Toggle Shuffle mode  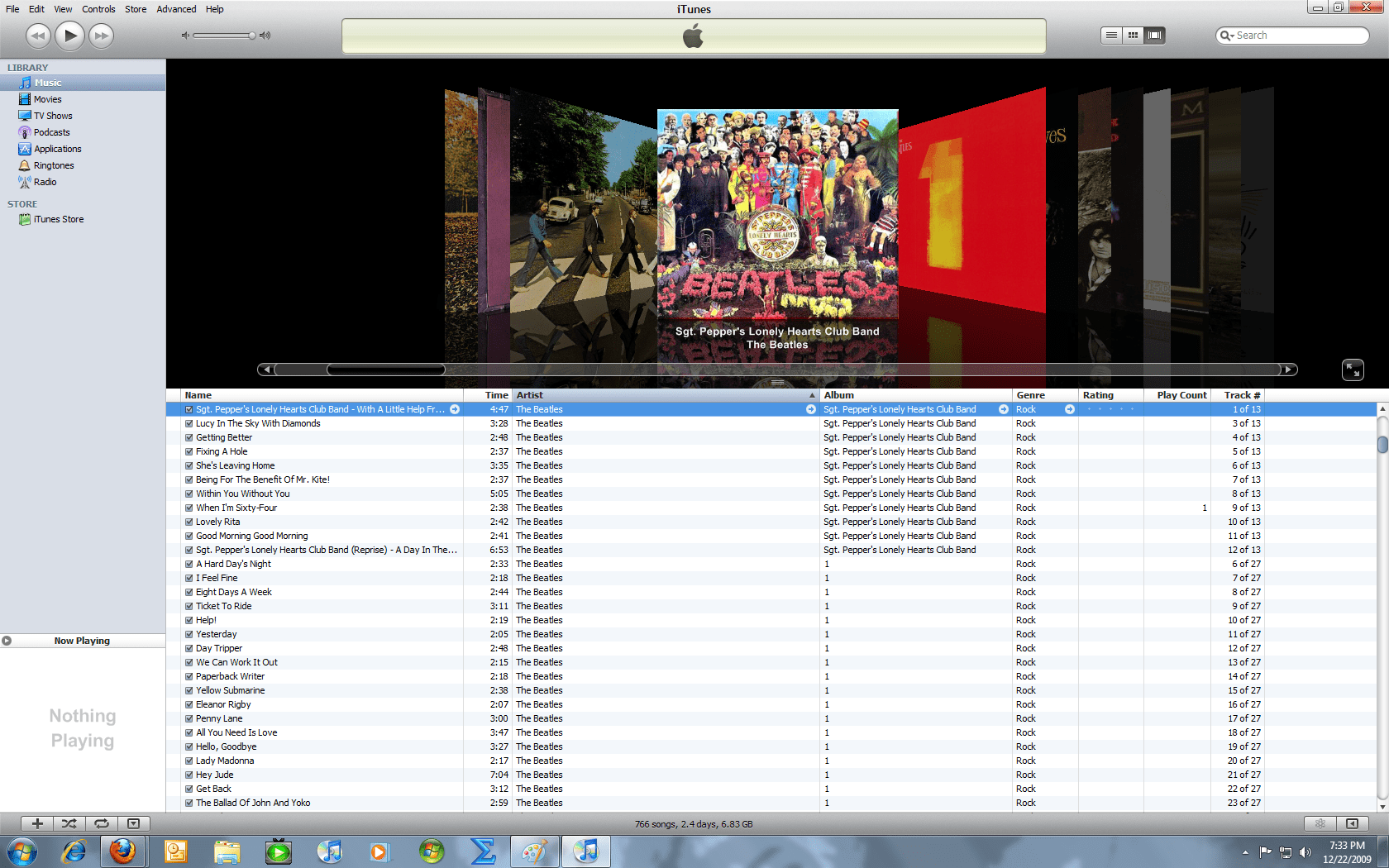tap(69, 823)
